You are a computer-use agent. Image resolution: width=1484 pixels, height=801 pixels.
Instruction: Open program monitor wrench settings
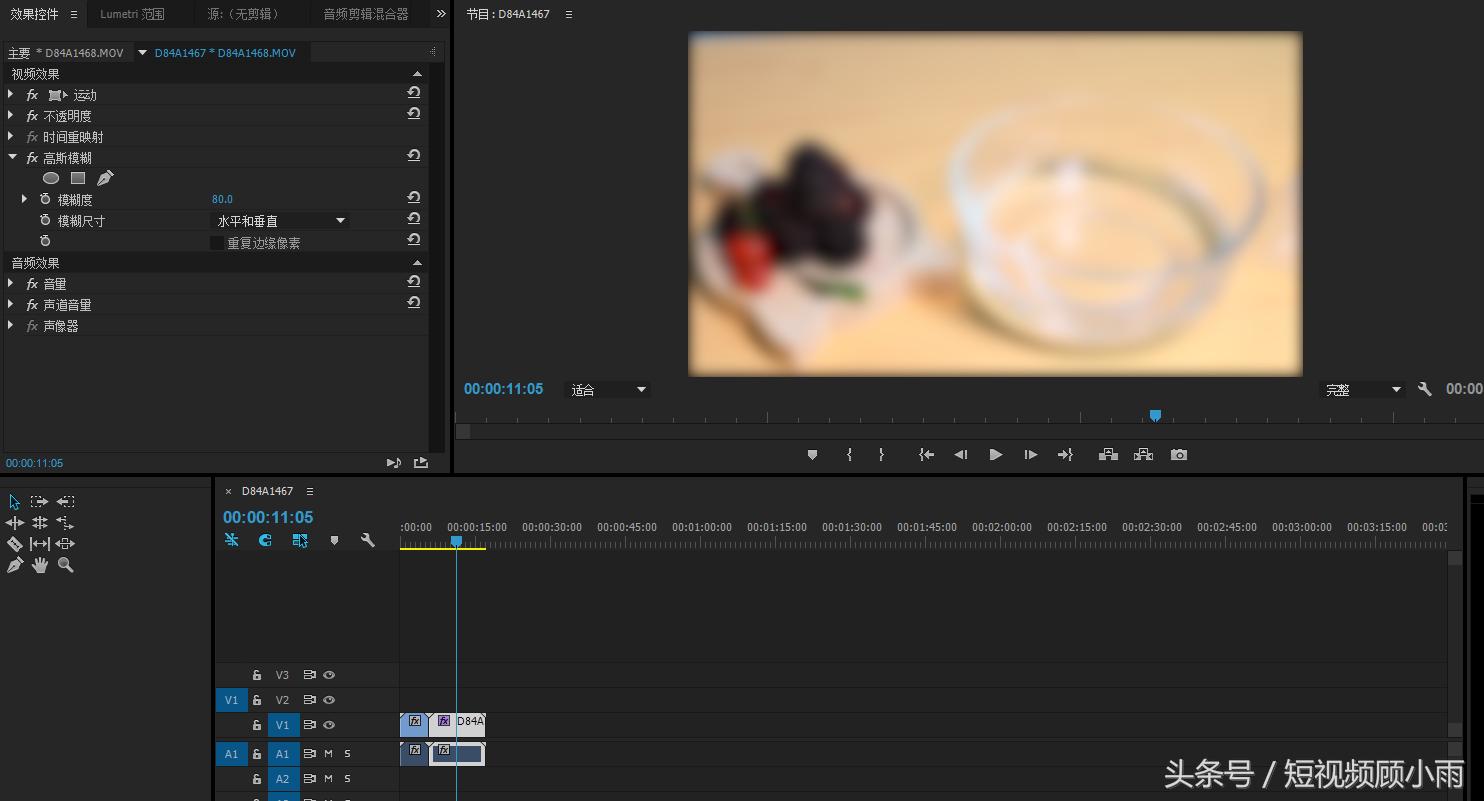coord(1425,390)
